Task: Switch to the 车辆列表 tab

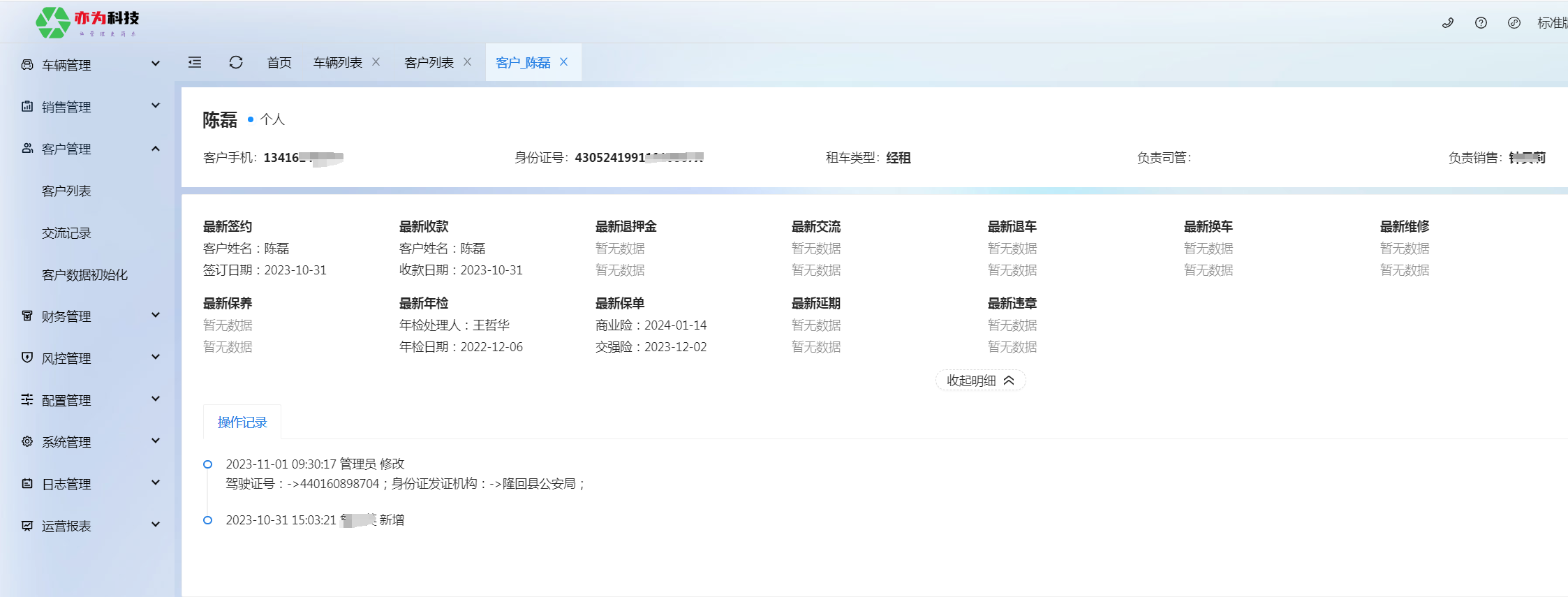Action: point(337,63)
